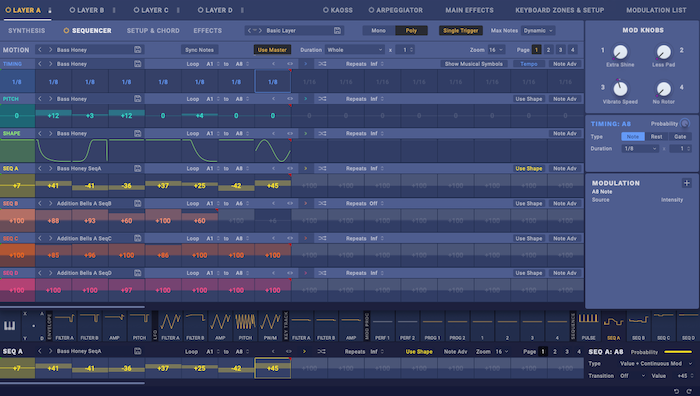
Task: Set timing step type to Rest
Action: click(656, 137)
